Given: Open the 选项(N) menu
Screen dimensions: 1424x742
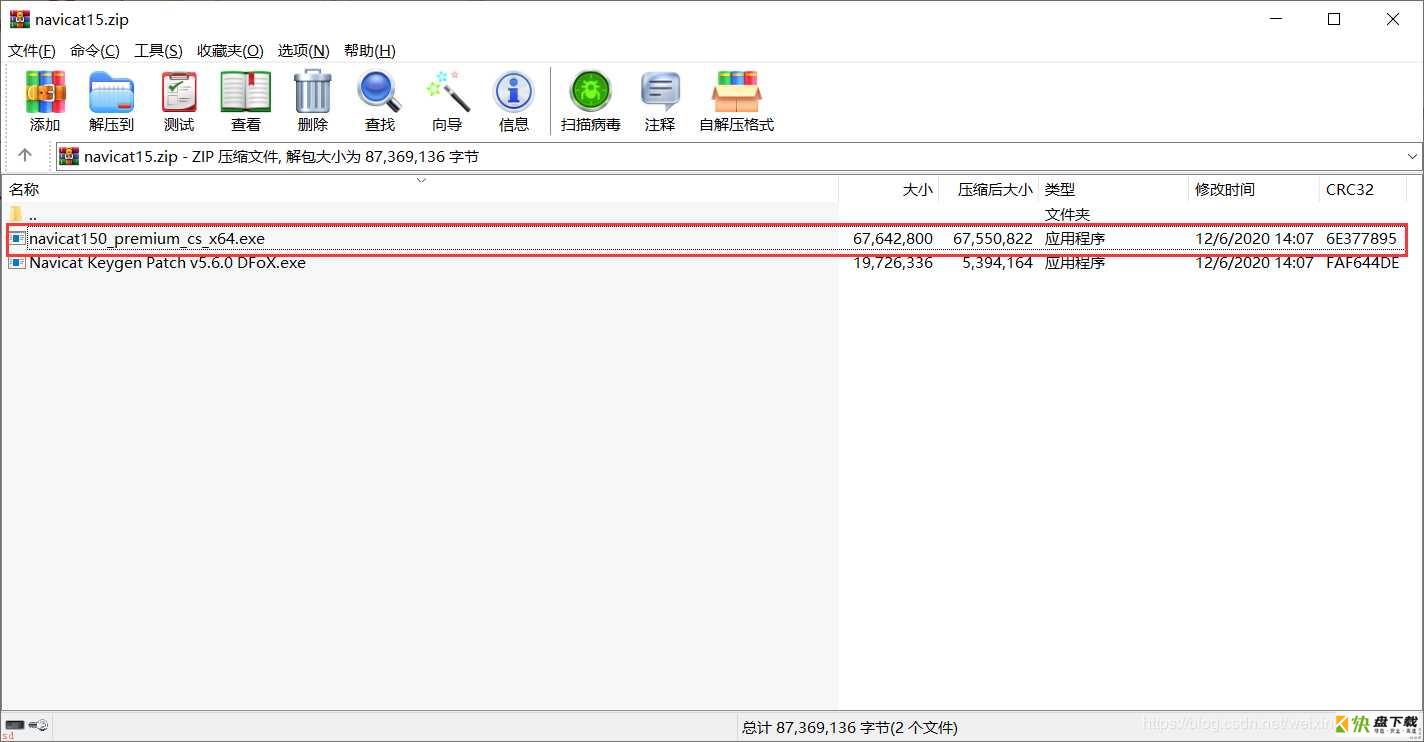Looking at the screenshot, I should [303, 51].
